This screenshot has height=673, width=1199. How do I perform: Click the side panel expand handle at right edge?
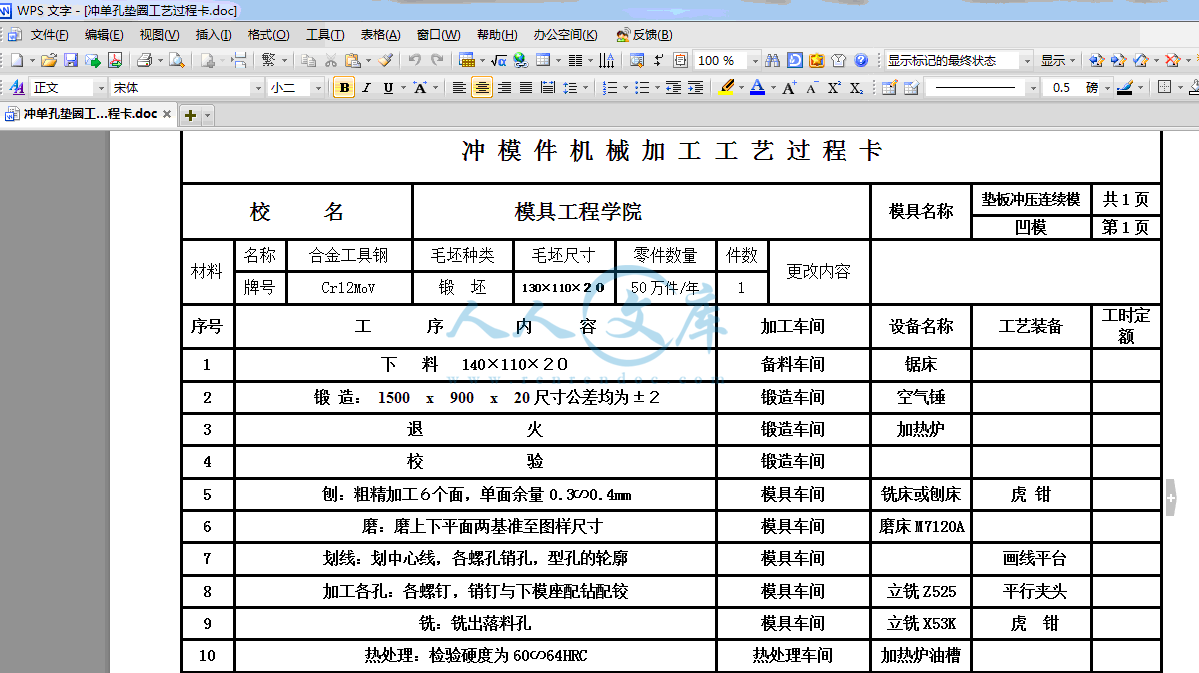click(1171, 498)
